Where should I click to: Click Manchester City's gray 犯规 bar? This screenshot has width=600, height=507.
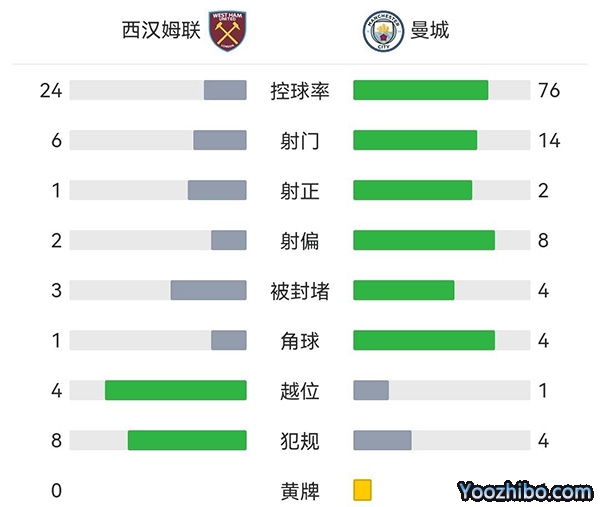[382, 441]
